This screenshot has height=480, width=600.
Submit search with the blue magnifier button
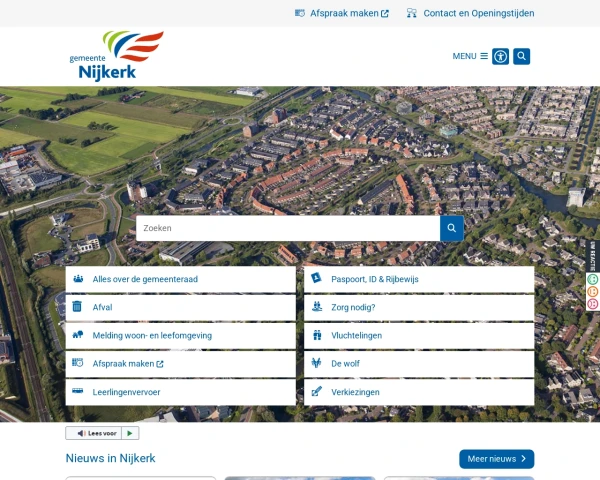452,228
